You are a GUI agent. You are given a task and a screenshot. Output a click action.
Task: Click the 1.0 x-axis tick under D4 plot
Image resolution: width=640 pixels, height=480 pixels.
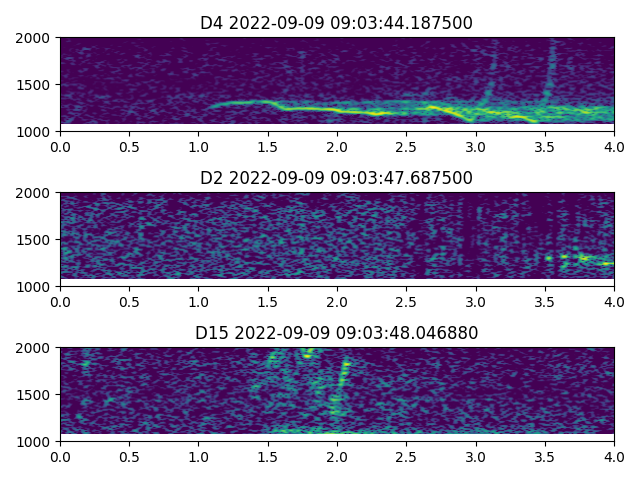tap(199, 147)
